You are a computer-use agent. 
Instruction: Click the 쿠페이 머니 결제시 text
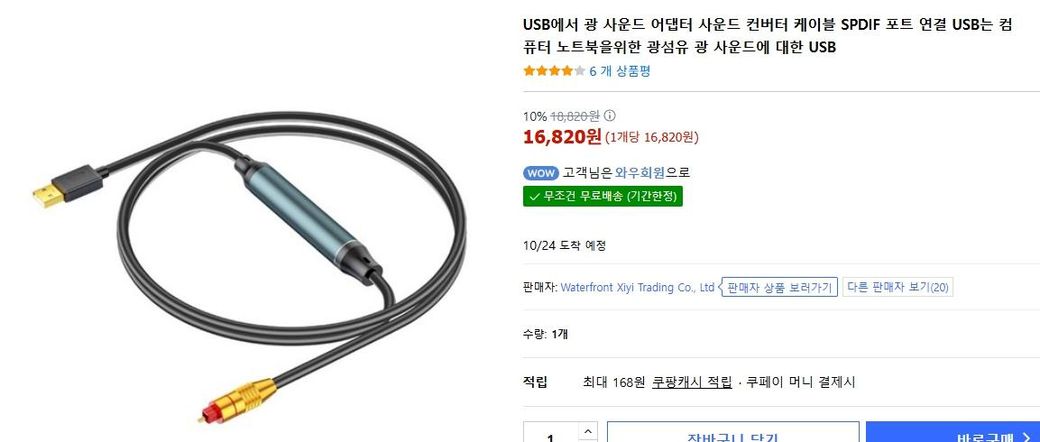tap(801, 382)
